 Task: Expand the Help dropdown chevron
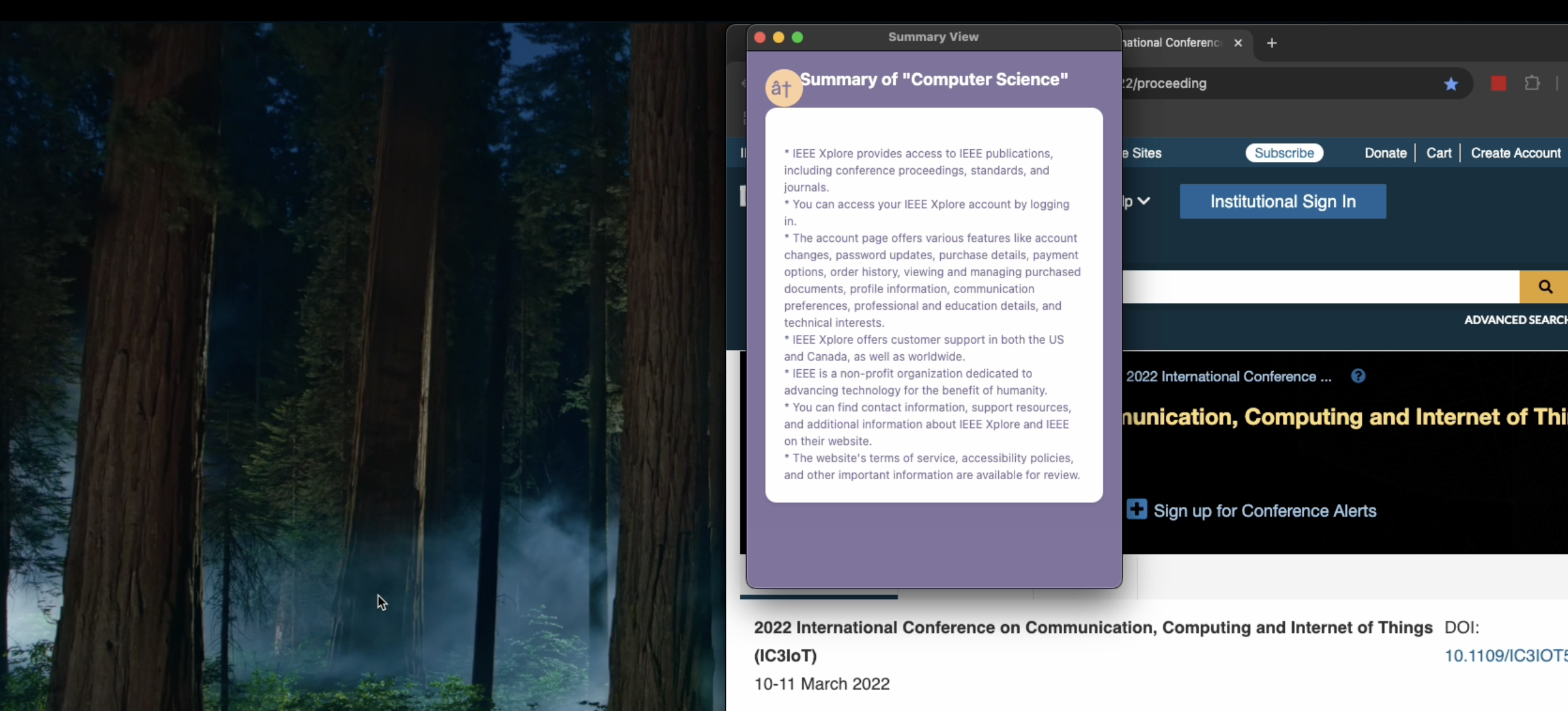[1143, 201]
